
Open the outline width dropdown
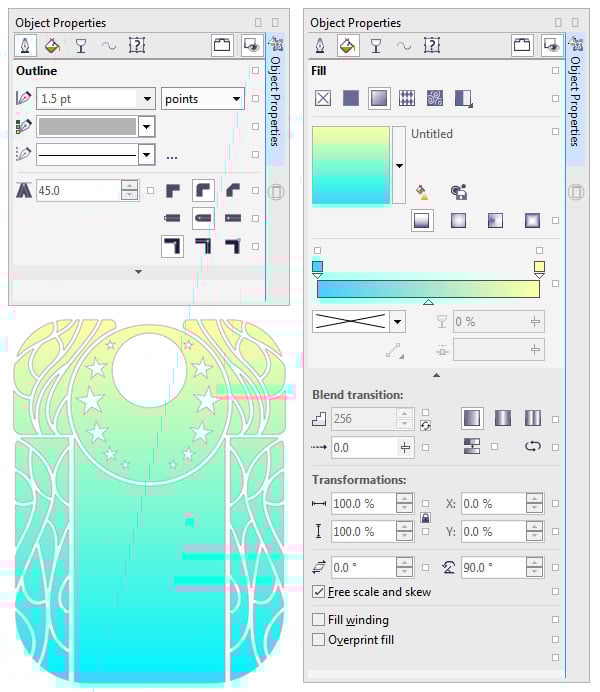point(147,98)
